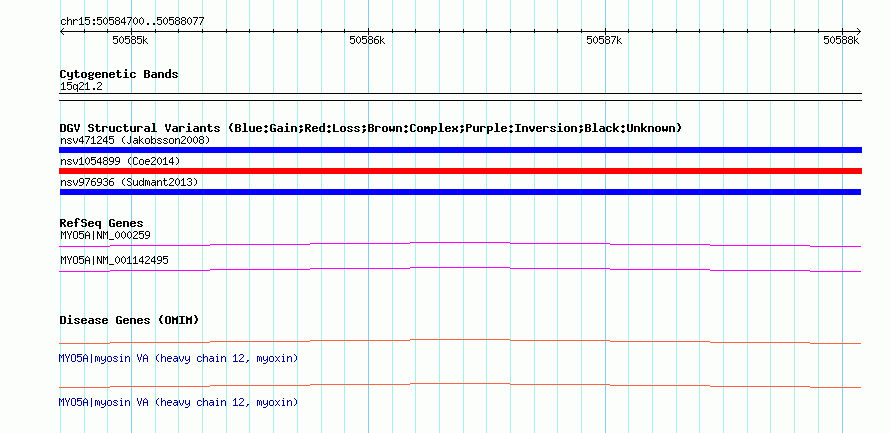Click the 50585k ruler tick label
The height and width of the screenshot is (433, 890).
[x=130, y=40]
